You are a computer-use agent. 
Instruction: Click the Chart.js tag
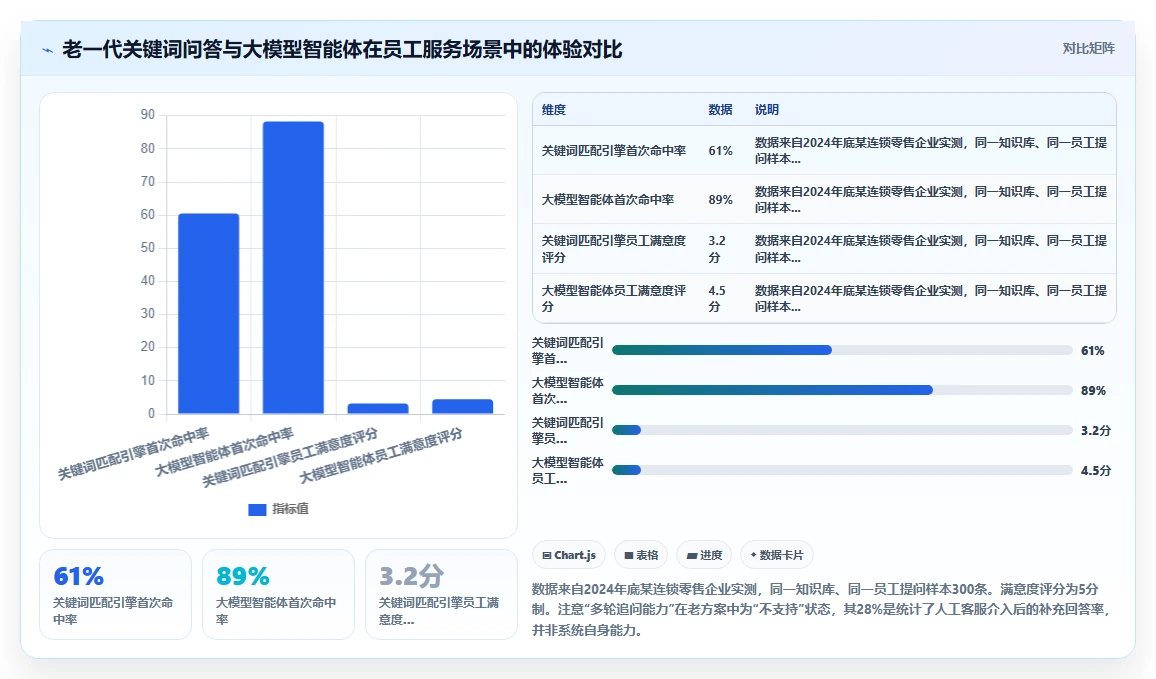pos(569,555)
